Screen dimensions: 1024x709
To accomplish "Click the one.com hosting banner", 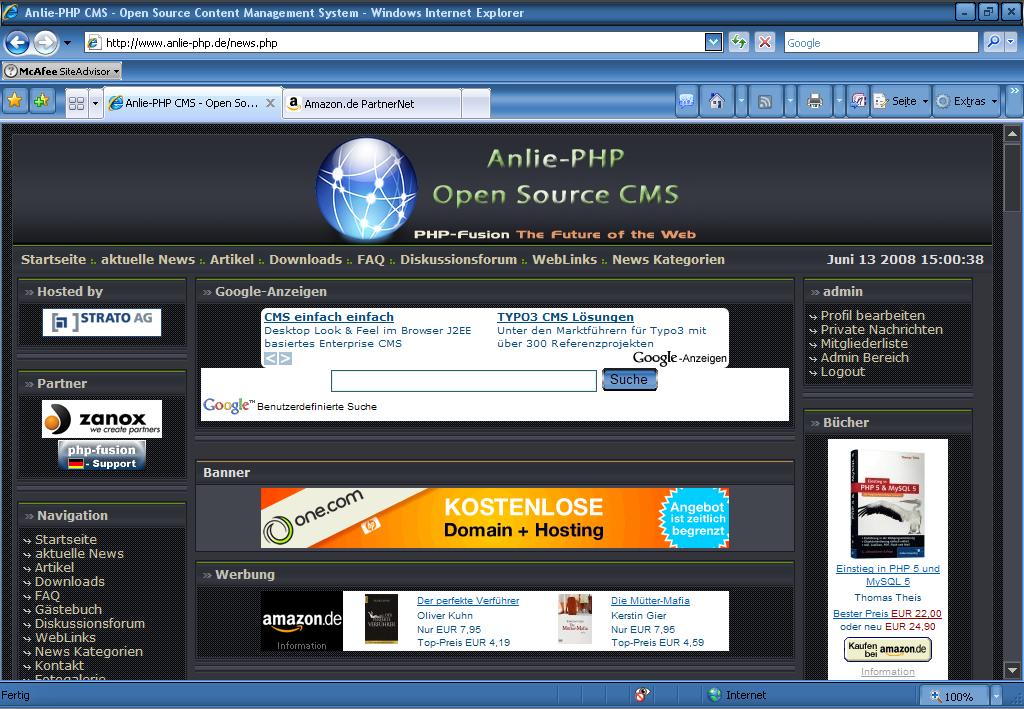I will click(x=494, y=518).
